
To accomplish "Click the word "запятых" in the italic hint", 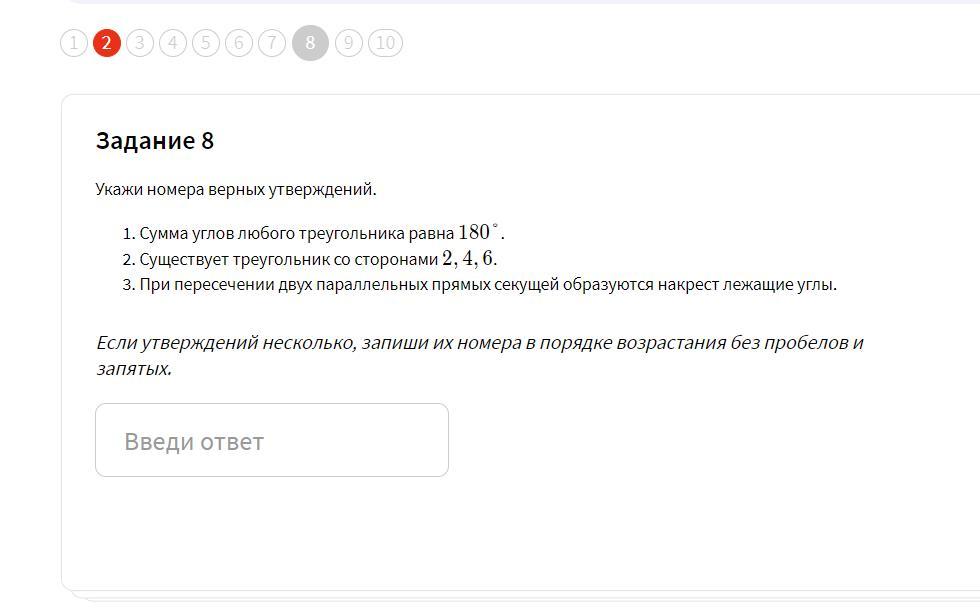I will (132, 369).
